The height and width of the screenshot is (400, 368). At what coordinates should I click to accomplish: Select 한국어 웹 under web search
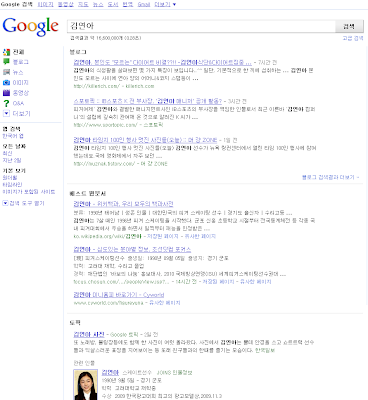point(13,136)
